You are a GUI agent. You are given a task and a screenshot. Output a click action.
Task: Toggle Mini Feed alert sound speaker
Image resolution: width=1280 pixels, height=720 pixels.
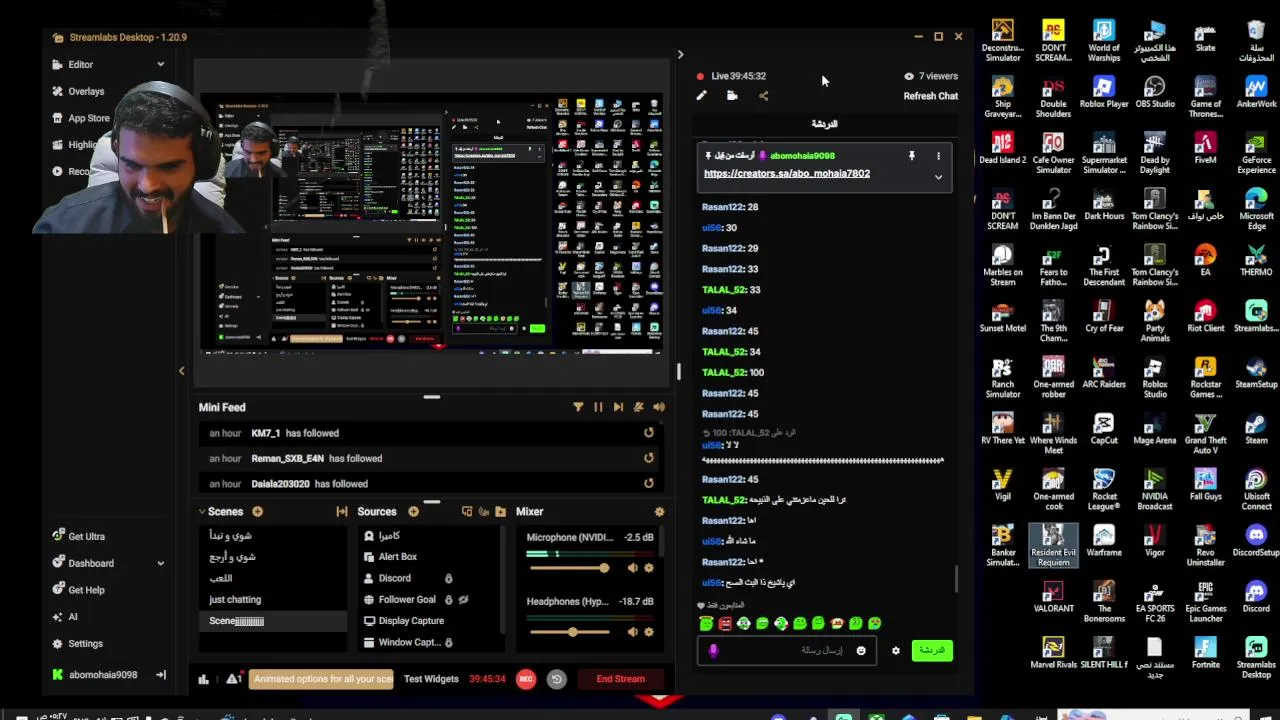[658, 407]
